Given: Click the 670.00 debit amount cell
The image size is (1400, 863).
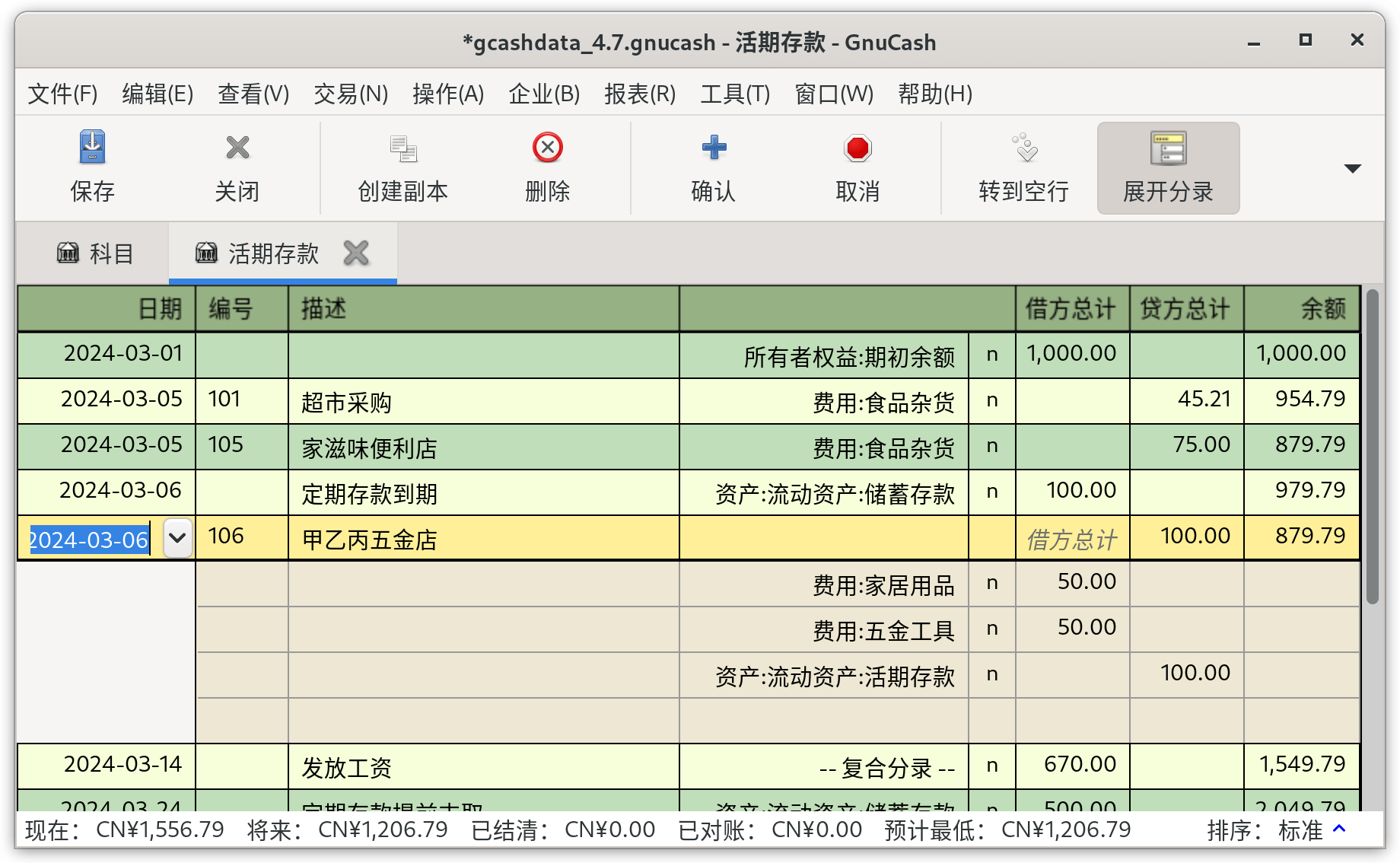Looking at the screenshot, I should 1072,765.
